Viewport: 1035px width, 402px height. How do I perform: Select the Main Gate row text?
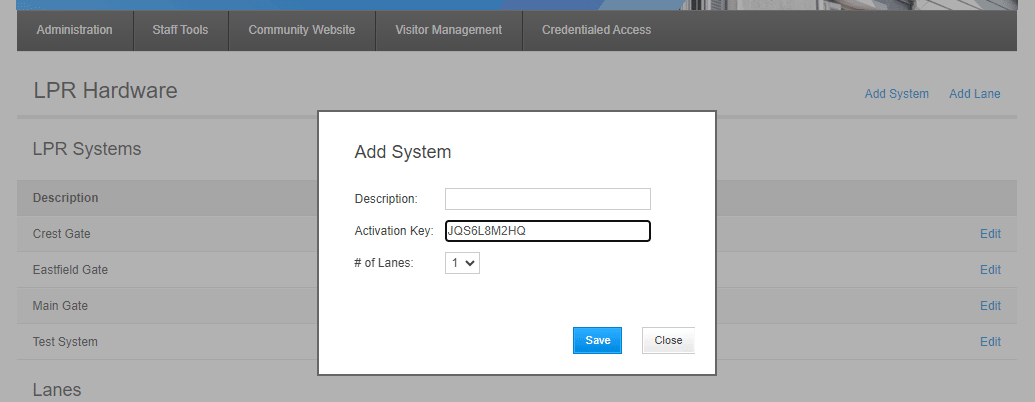60,306
